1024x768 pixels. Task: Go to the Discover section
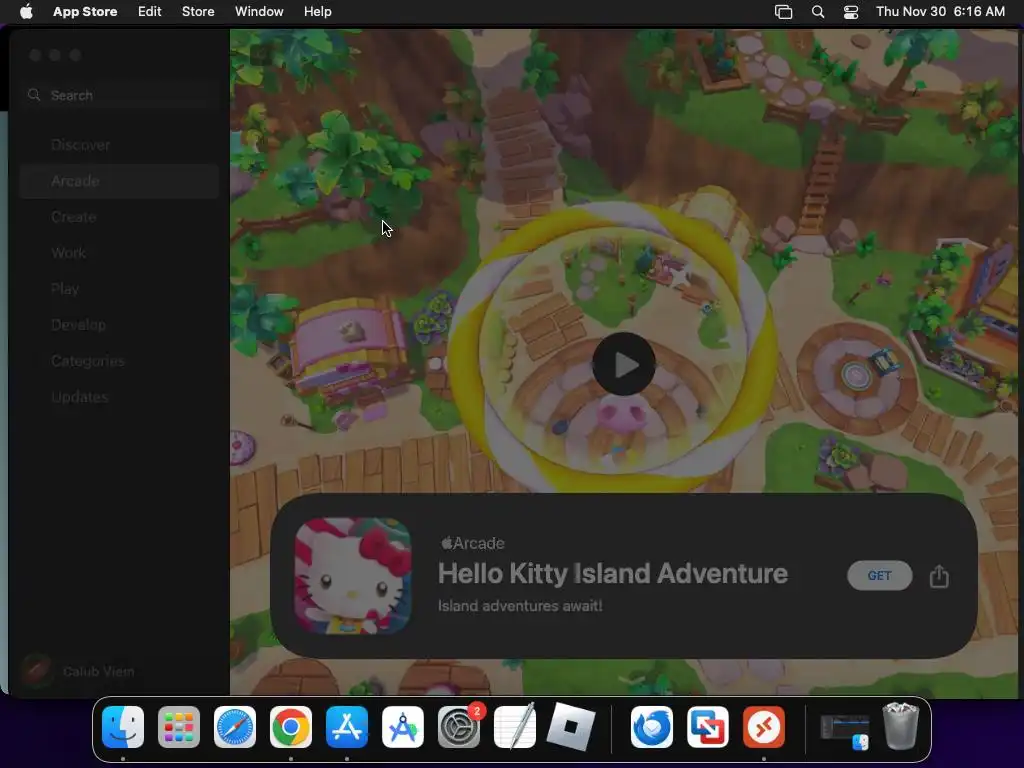click(80, 145)
